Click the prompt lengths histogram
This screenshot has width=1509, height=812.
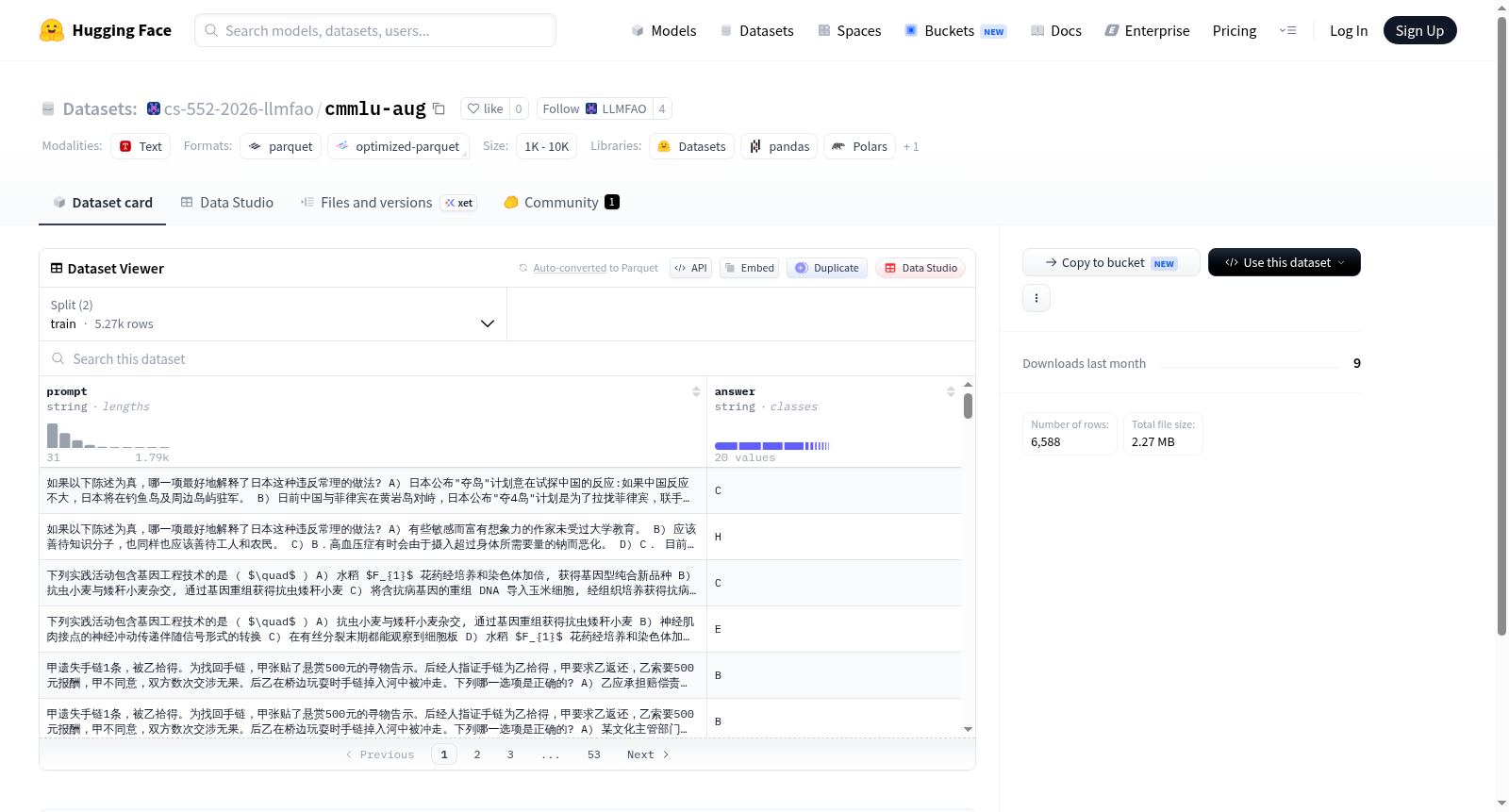coord(108,435)
